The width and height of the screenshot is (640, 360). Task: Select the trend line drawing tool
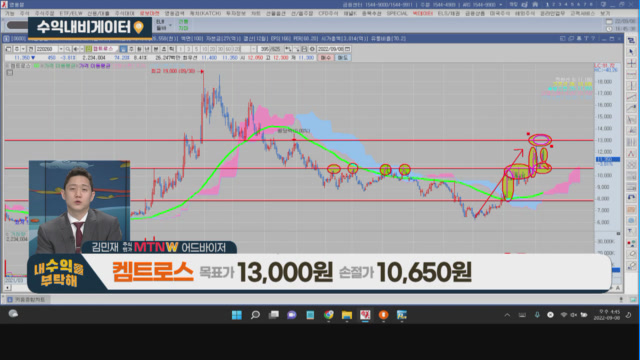pos(631,97)
